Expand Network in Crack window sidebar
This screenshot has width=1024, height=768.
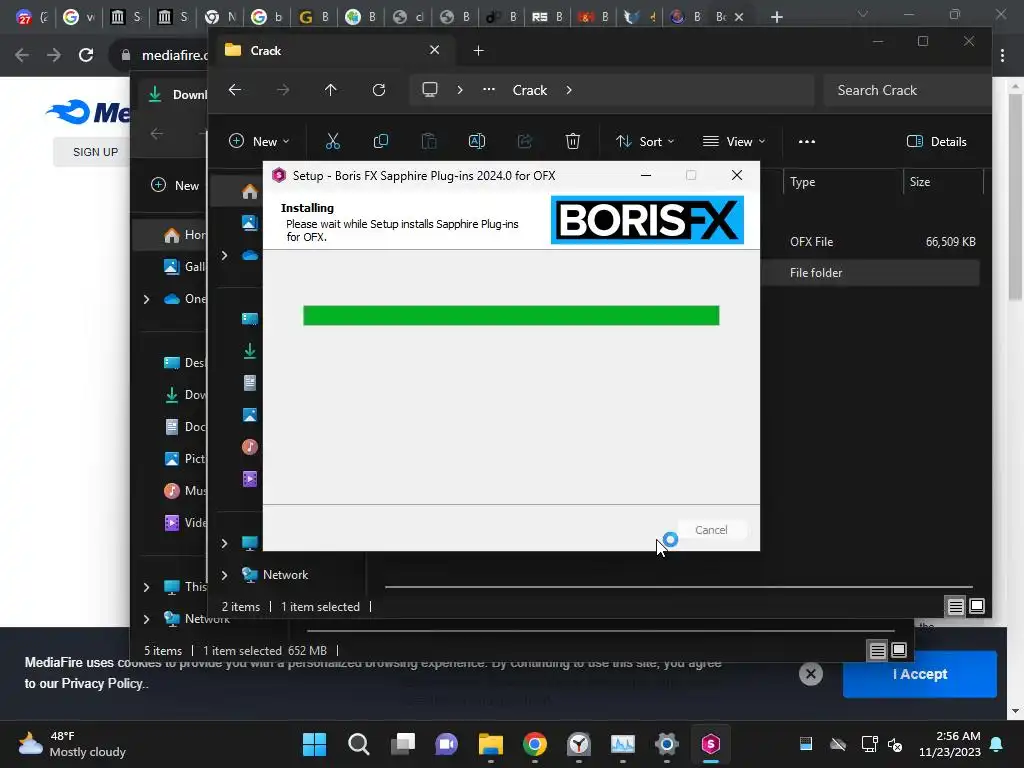click(x=225, y=575)
